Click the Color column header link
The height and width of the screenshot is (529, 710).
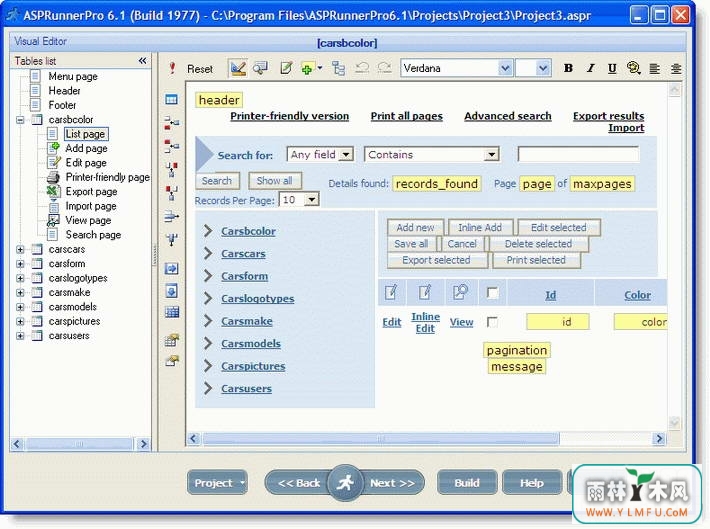637,295
